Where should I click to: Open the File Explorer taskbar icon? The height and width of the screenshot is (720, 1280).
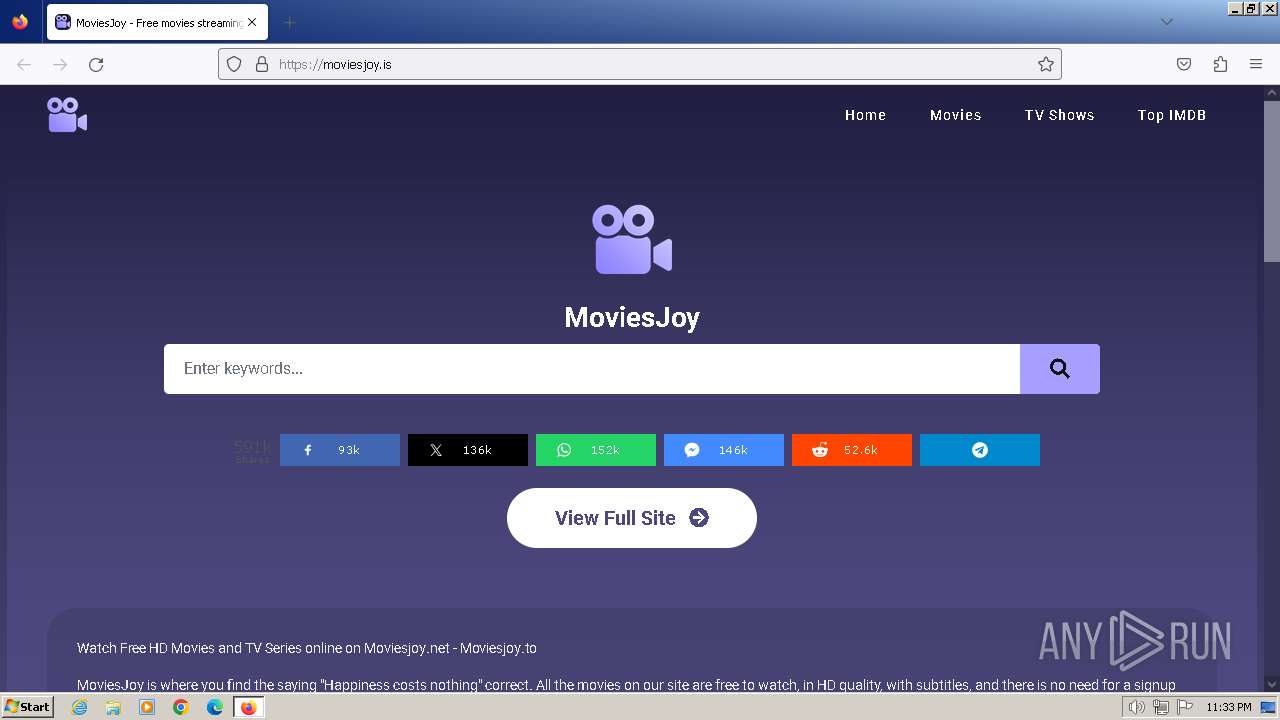tap(113, 707)
